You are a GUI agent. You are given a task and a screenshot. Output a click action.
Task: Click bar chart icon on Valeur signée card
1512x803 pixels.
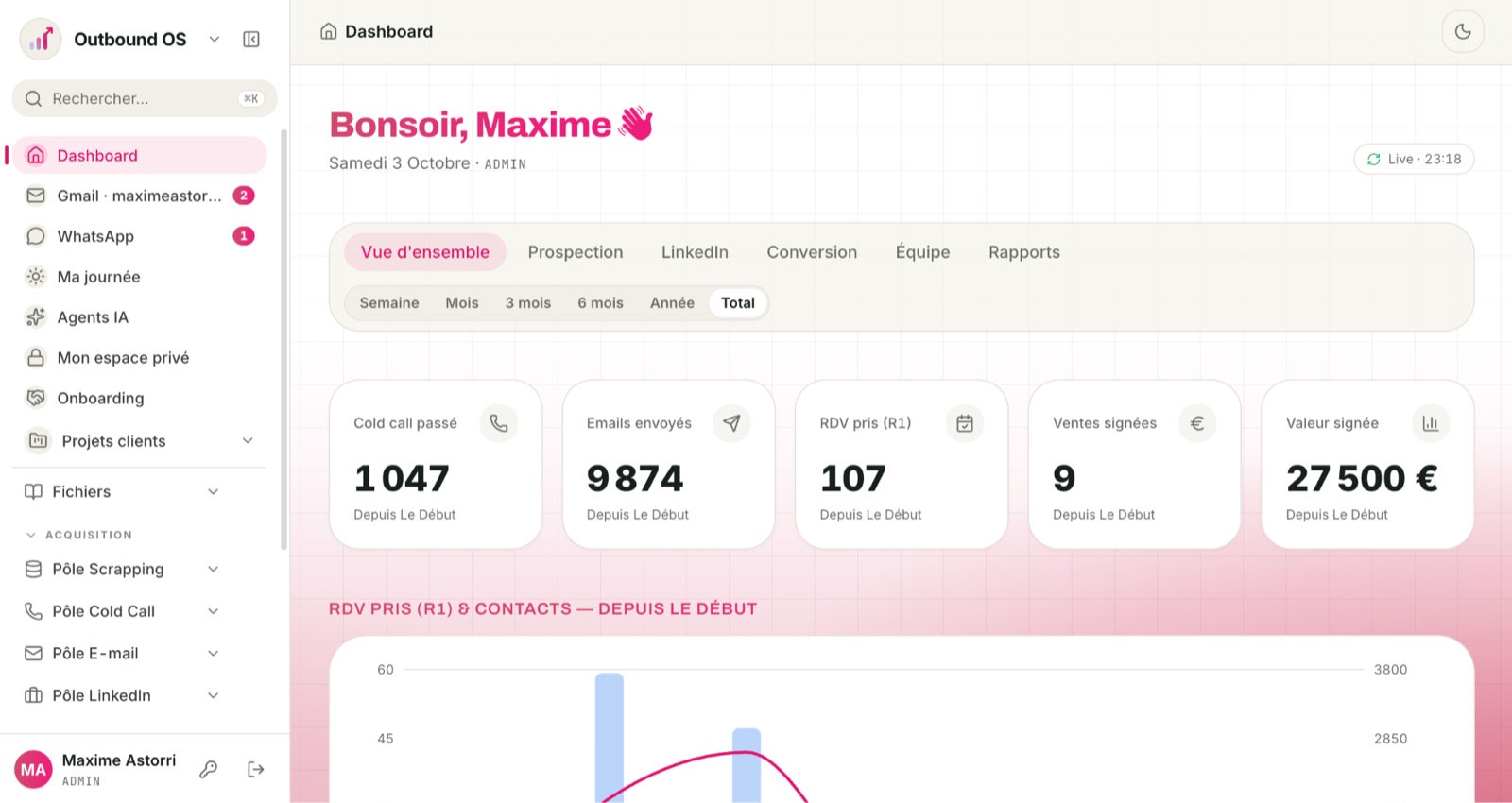point(1431,423)
